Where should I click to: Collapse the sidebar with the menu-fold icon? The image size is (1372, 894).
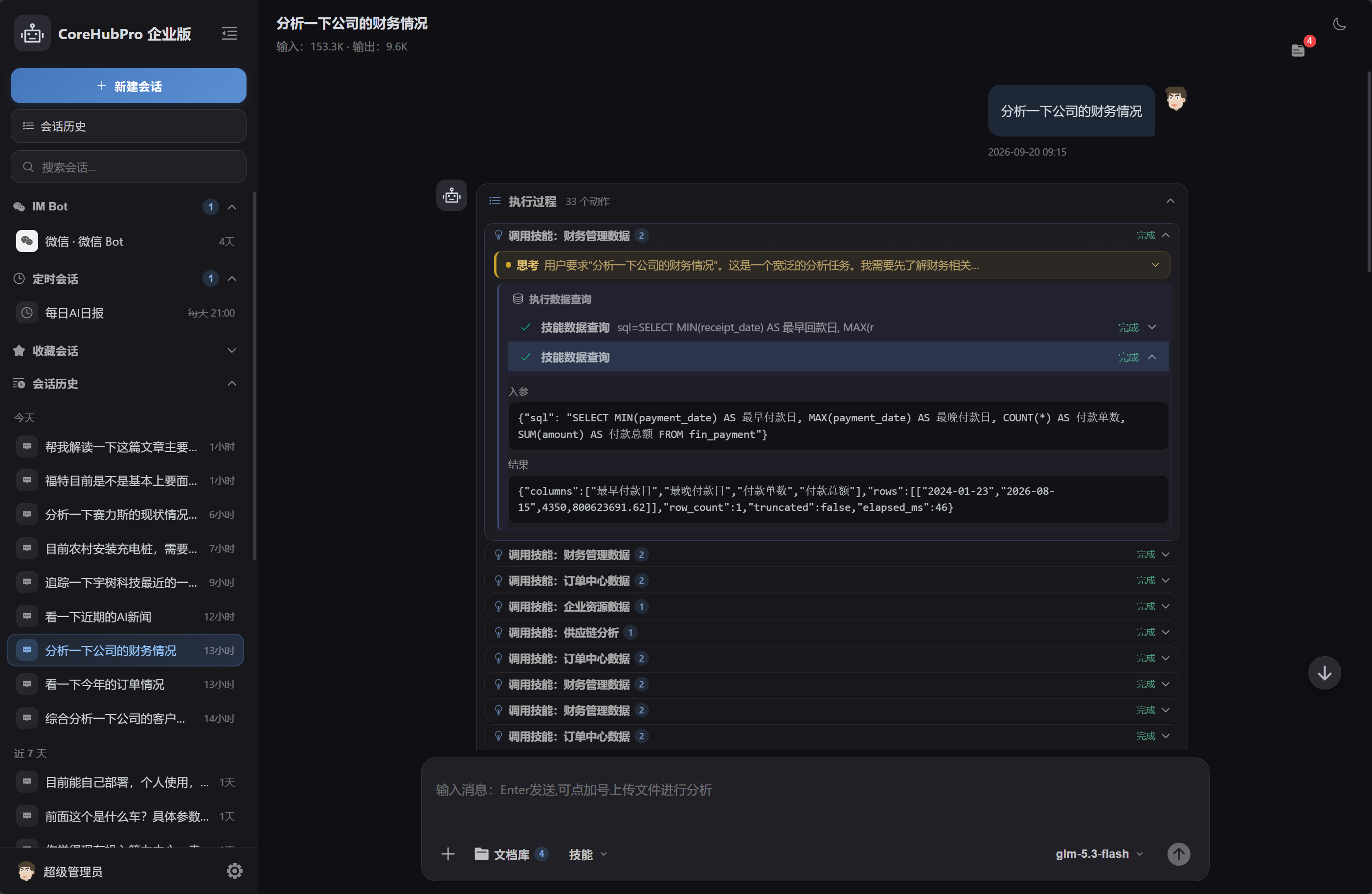coord(229,33)
